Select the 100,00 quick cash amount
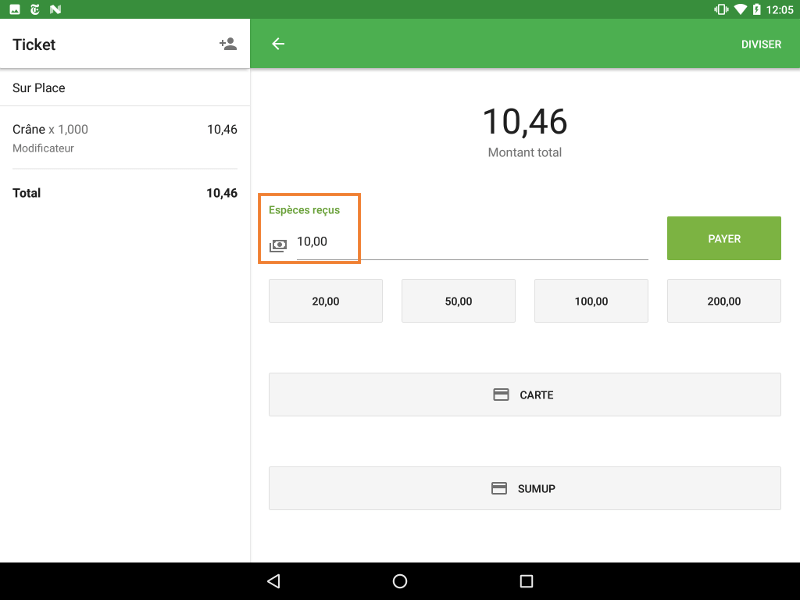 point(591,301)
